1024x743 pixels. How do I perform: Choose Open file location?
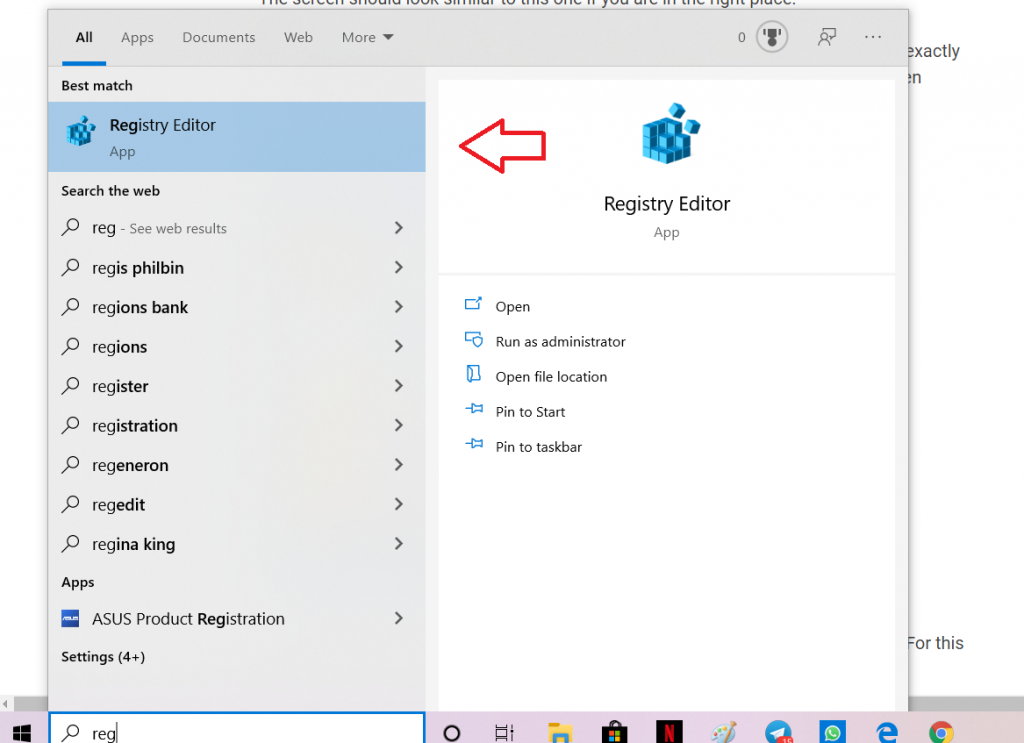pyautogui.click(x=551, y=377)
